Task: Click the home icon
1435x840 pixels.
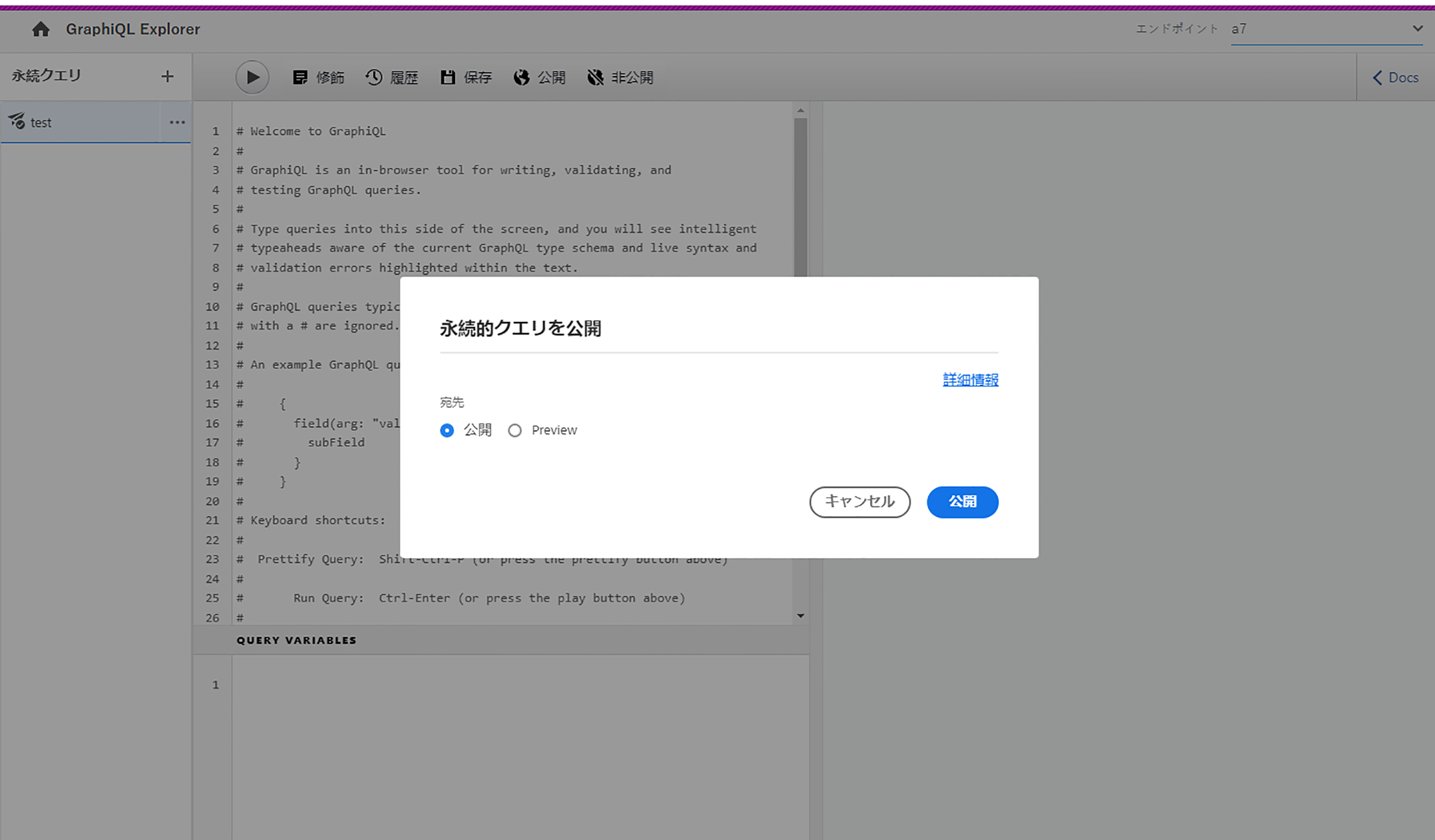Action: click(x=40, y=29)
